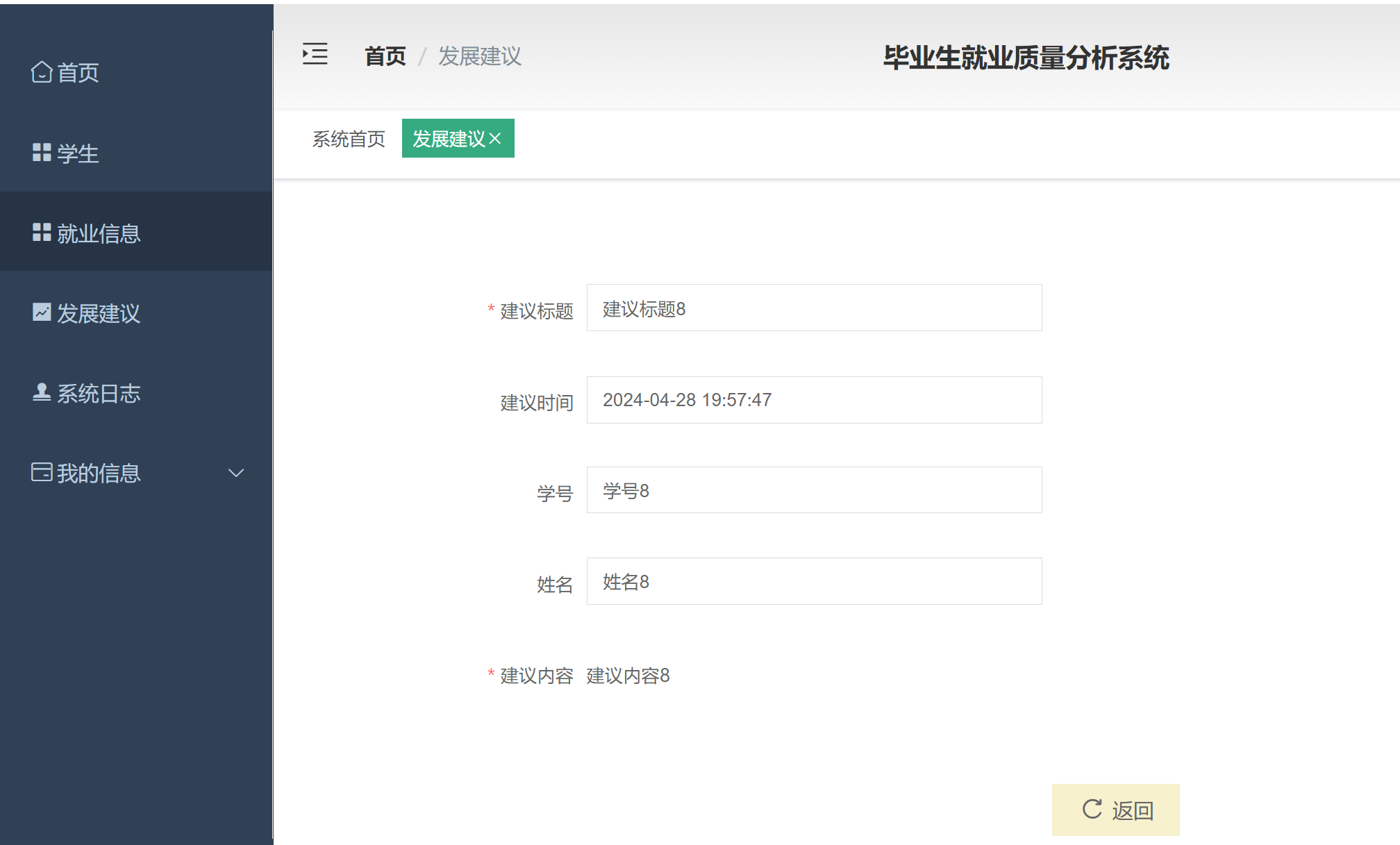Click the refresh icon inside 返回 button
The image size is (1400, 845).
click(x=1092, y=809)
